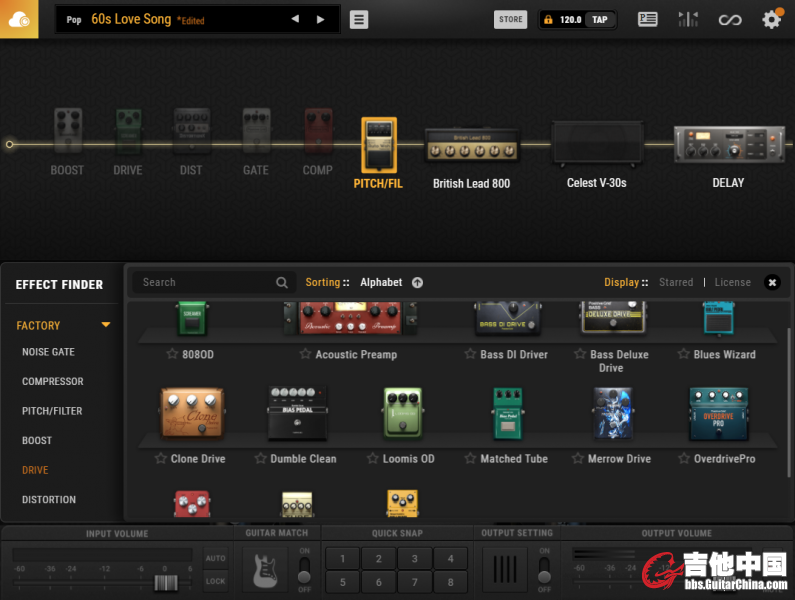Viewport: 795px width, 600px height.
Task: Star the Dumble Clean pedal
Action: (261, 459)
